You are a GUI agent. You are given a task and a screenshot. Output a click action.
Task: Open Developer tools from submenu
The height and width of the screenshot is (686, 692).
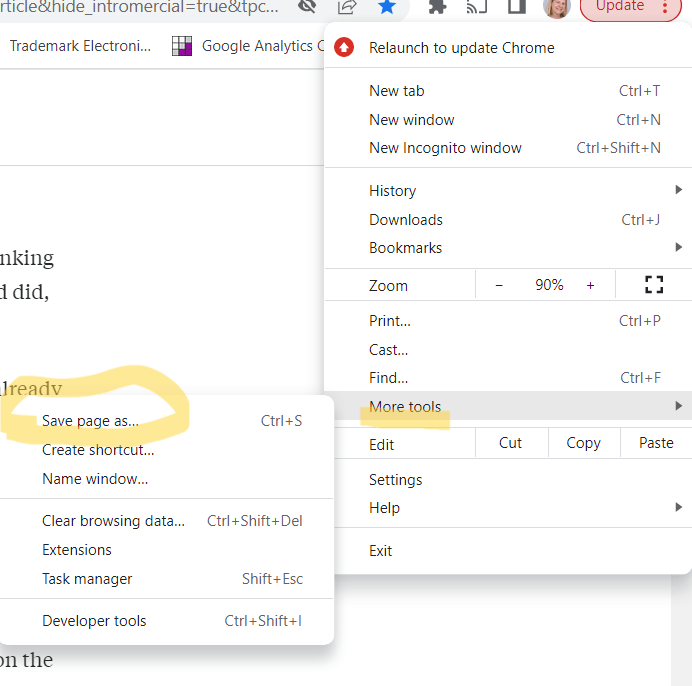point(94,621)
